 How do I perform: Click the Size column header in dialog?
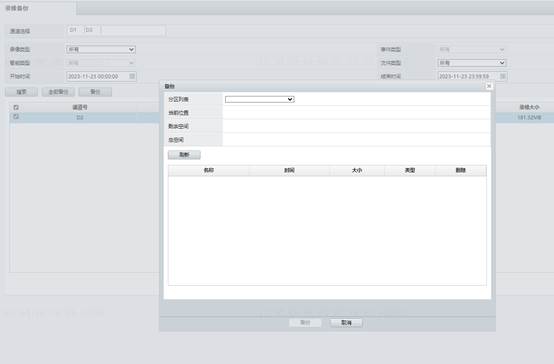[357, 170]
